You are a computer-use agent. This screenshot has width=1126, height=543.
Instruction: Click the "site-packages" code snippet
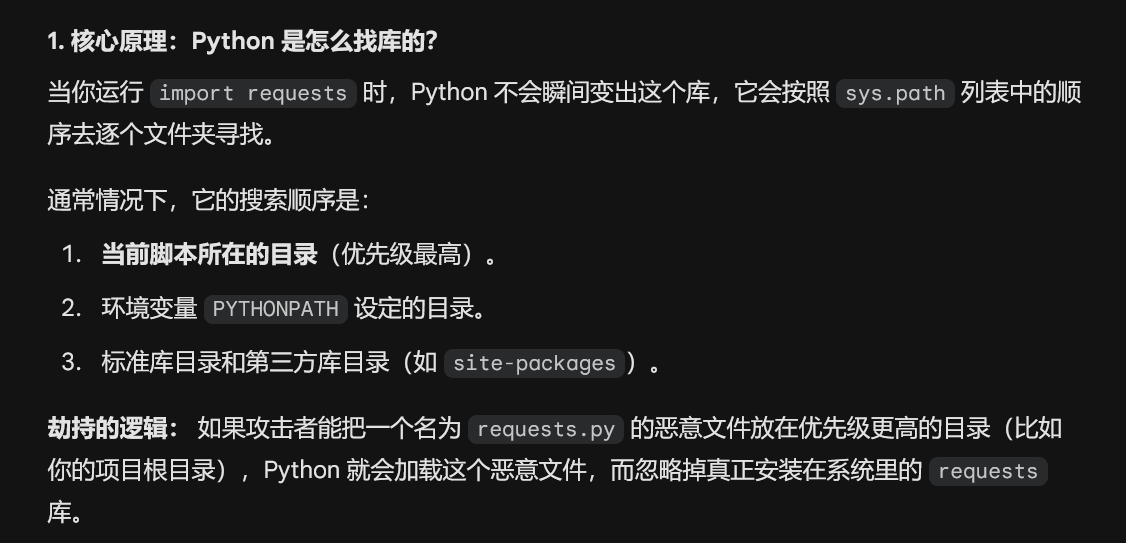(534, 363)
